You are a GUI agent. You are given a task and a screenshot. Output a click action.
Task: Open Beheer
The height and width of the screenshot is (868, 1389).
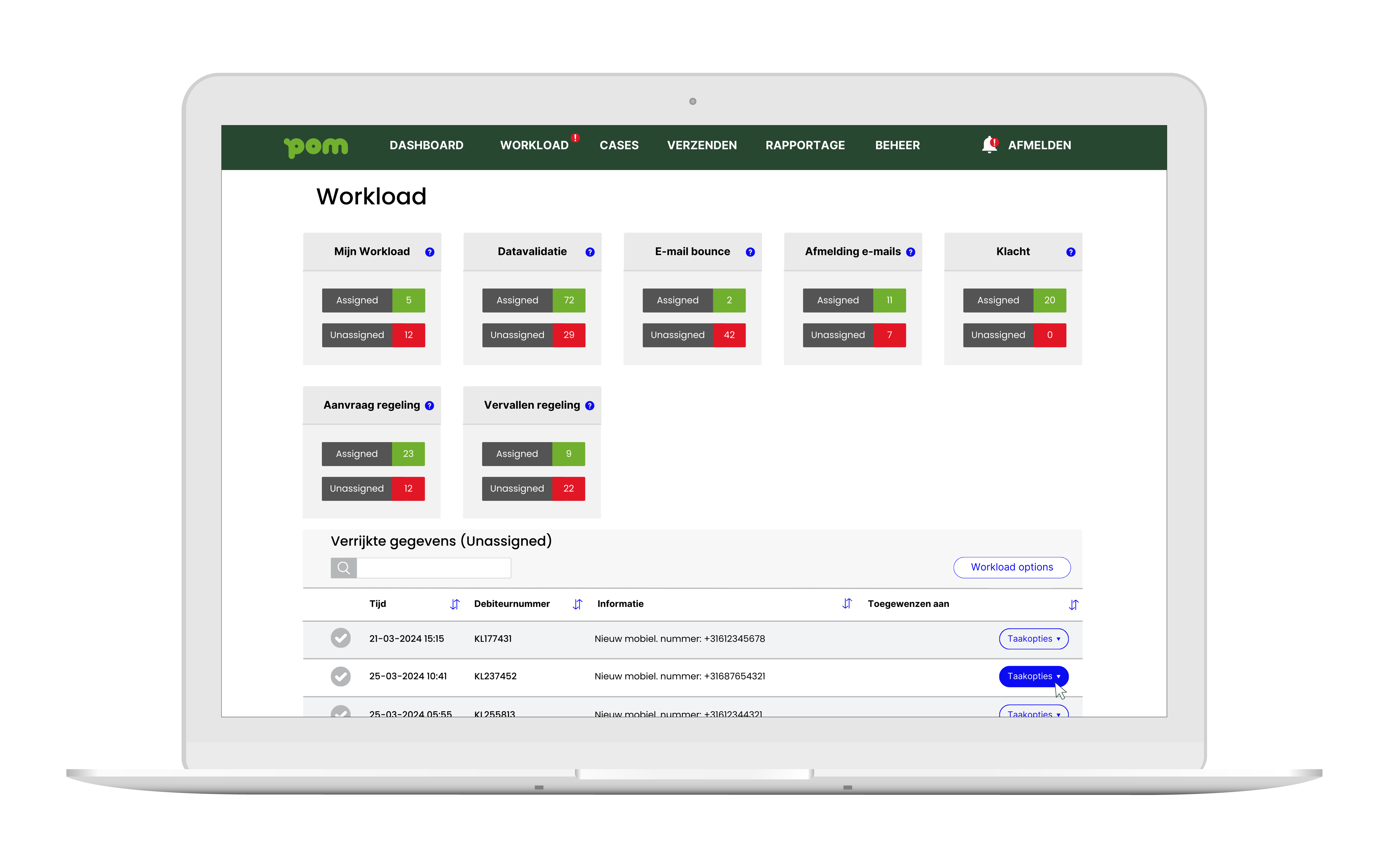897,145
